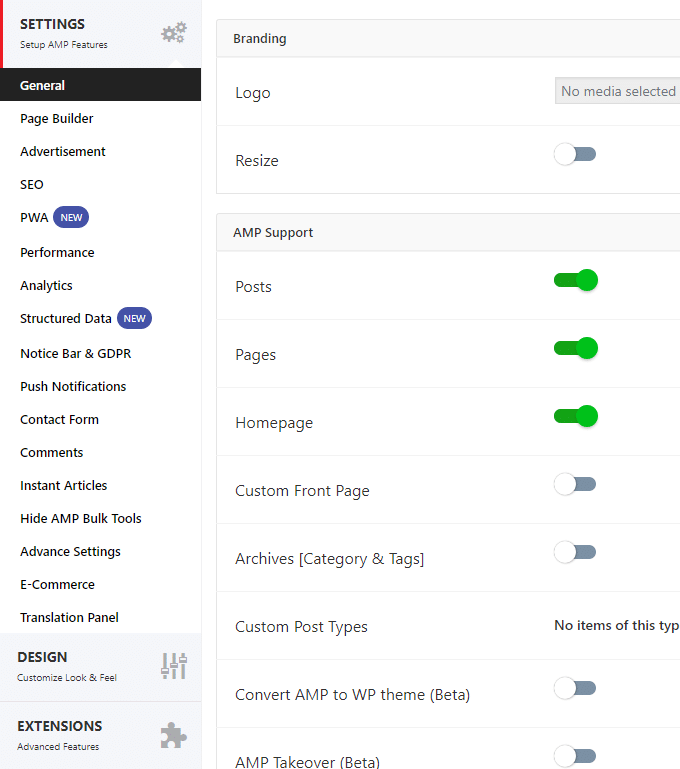
Task: Click the Design sliders icon
Action: [x=174, y=666]
